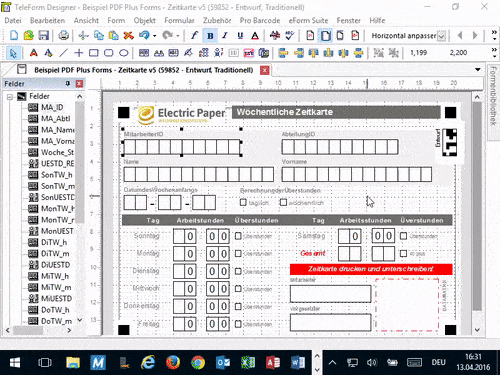Viewport: 500px width, 375px height.
Task: Select DiUESTD field in the tree
Action: click(x=56, y=265)
